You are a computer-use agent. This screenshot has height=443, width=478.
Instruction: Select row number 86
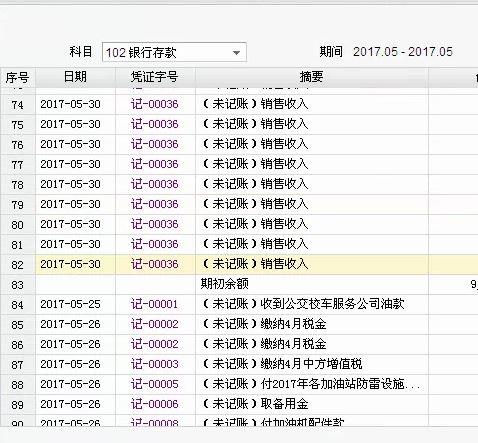[x=17, y=345]
